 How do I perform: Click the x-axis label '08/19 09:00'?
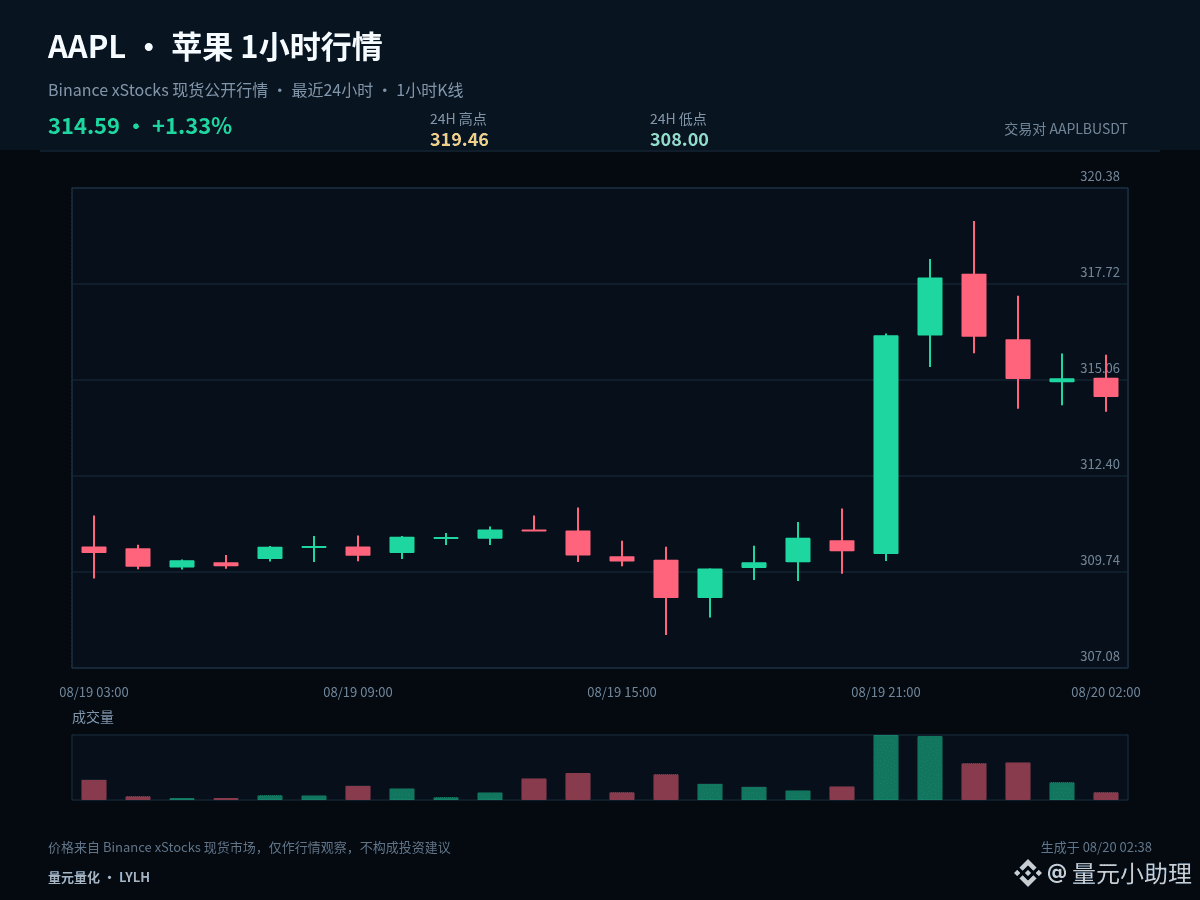point(358,692)
